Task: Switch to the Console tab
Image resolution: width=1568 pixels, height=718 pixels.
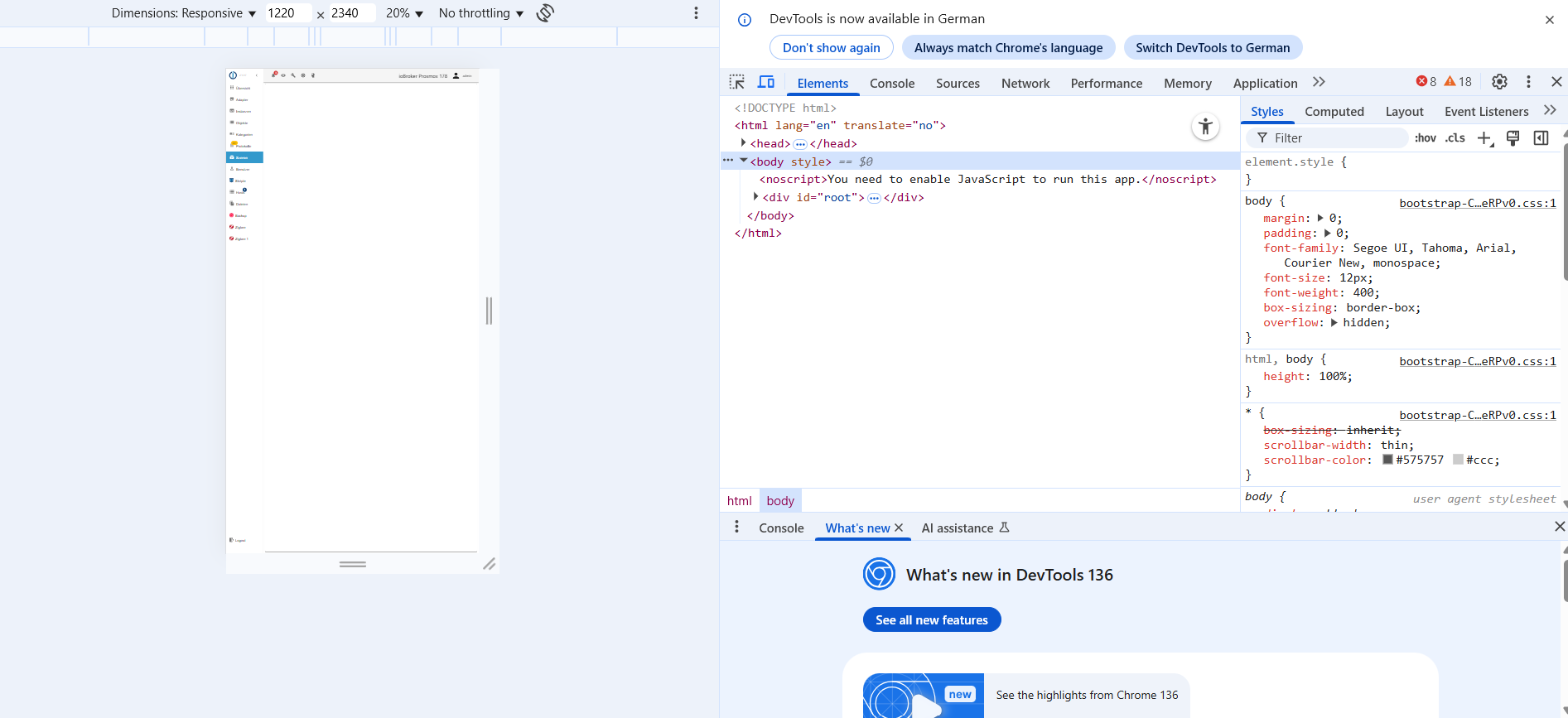Action: (x=891, y=84)
